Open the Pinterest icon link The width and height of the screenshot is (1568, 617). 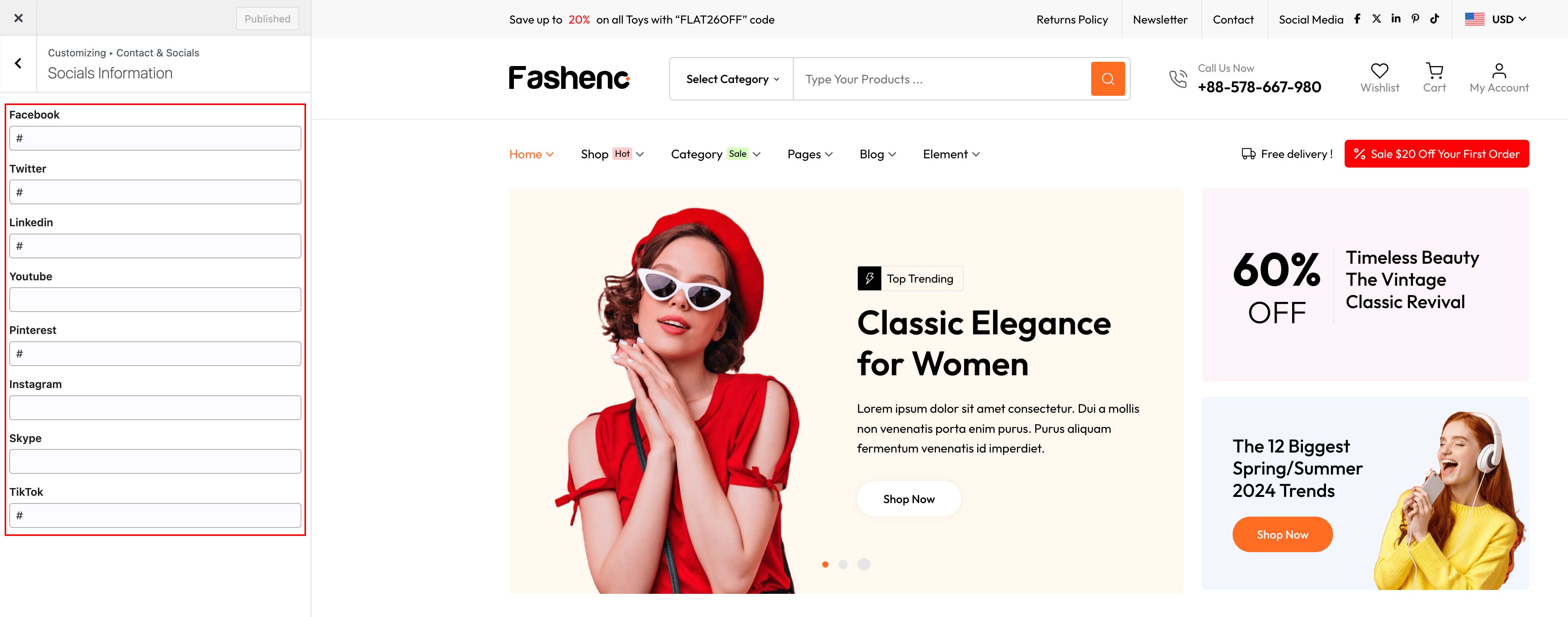(1415, 19)
